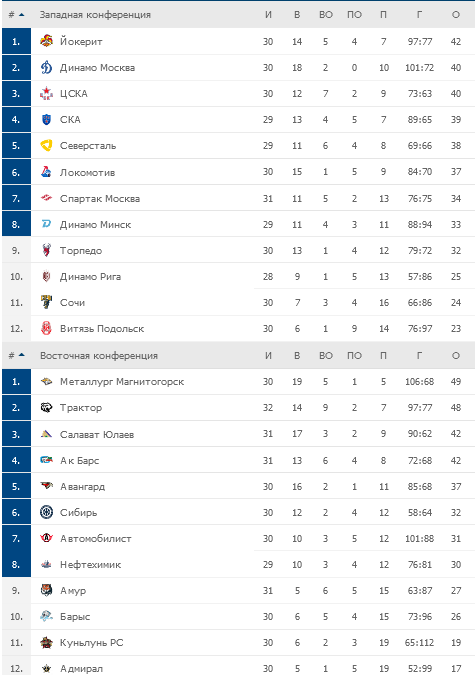Open the Металлург Магнитогорск team link
The image size is (475, 675).
tap(122, 381)
